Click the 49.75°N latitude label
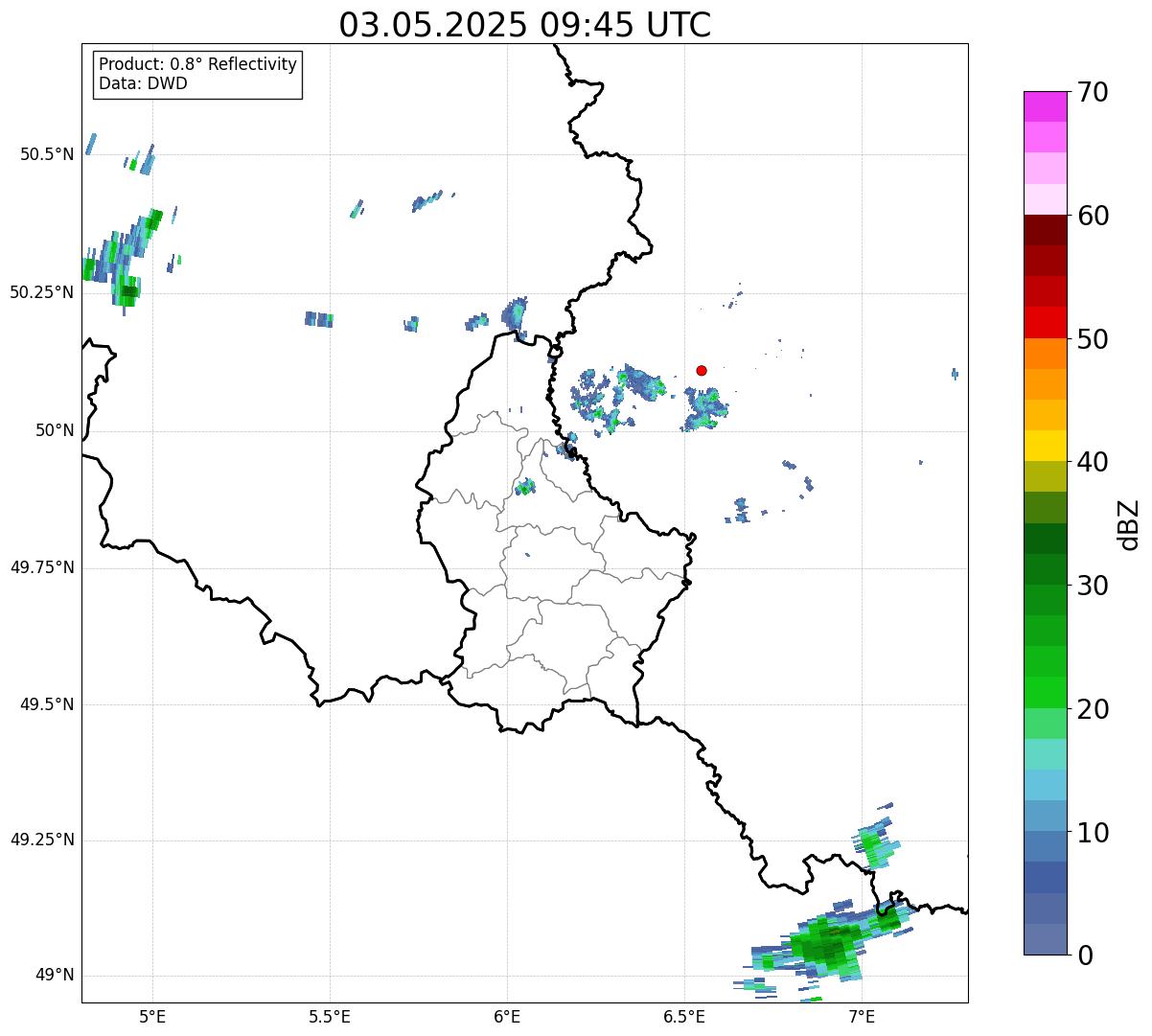 pyautogui.click(x=41, y=567)
